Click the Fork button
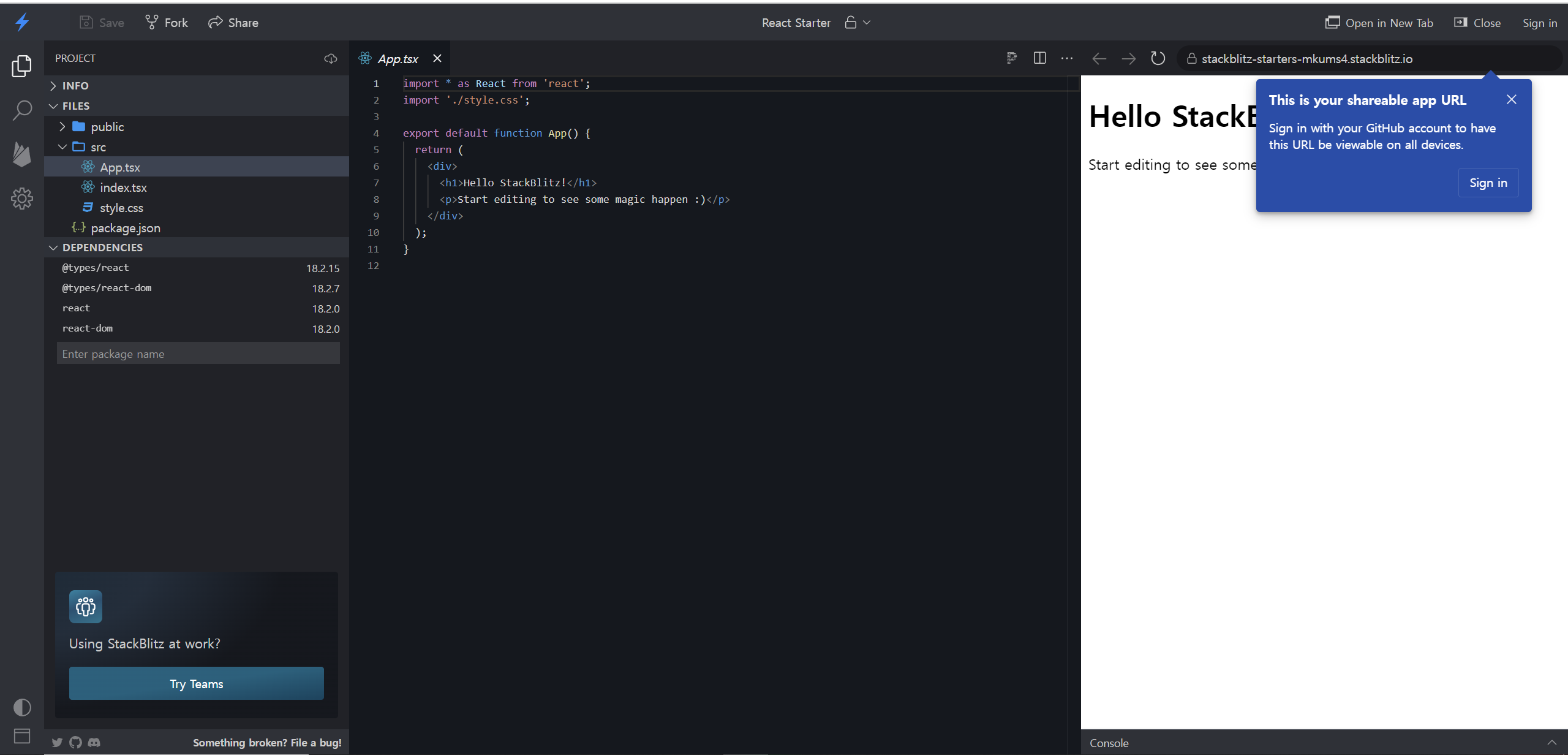The height and width of the screenshot is (755, 1568). (167, 23)
